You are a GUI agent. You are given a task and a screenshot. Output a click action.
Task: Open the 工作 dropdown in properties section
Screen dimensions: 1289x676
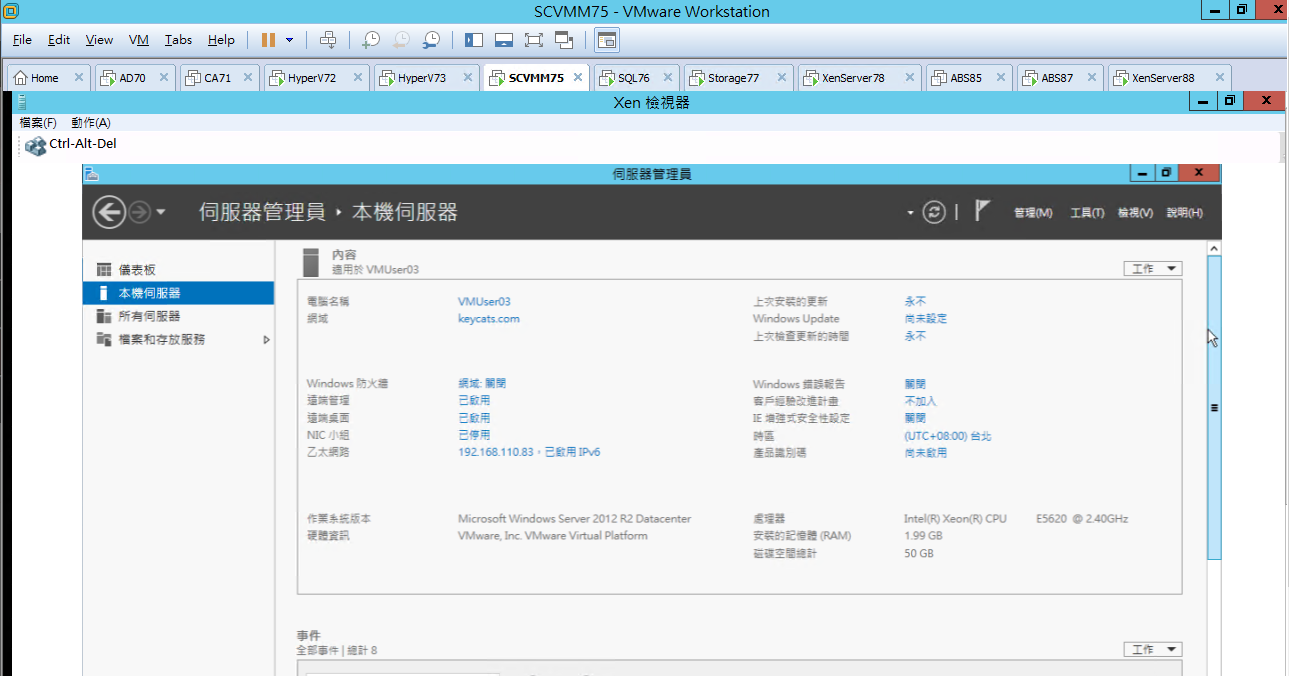click(1153, 269)
